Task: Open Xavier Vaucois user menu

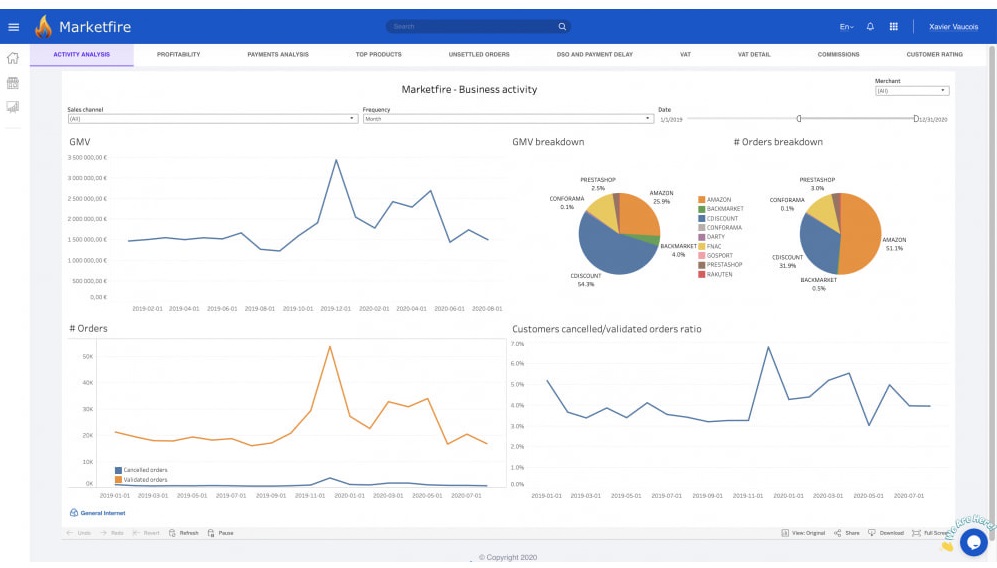Action: 953,27
